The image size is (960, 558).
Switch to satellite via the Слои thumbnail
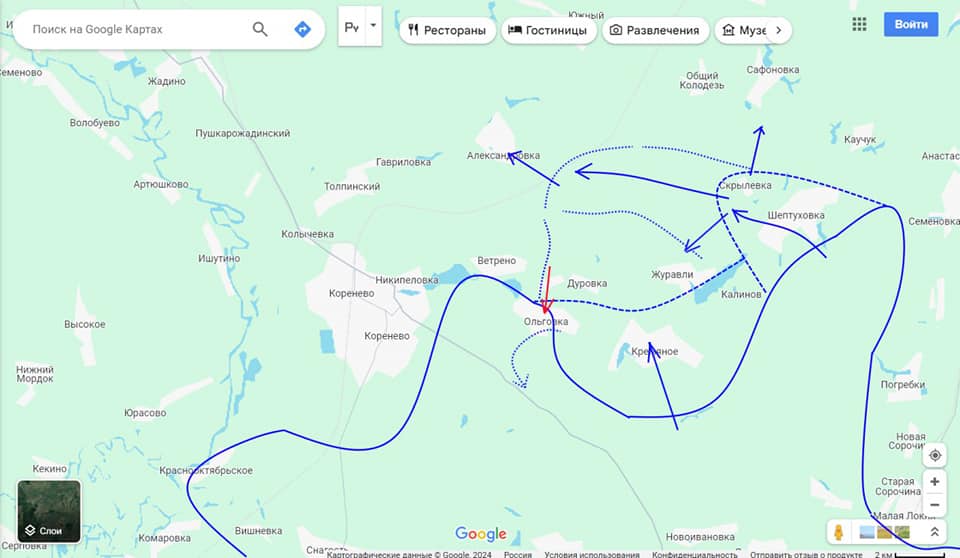click(49, 511)
